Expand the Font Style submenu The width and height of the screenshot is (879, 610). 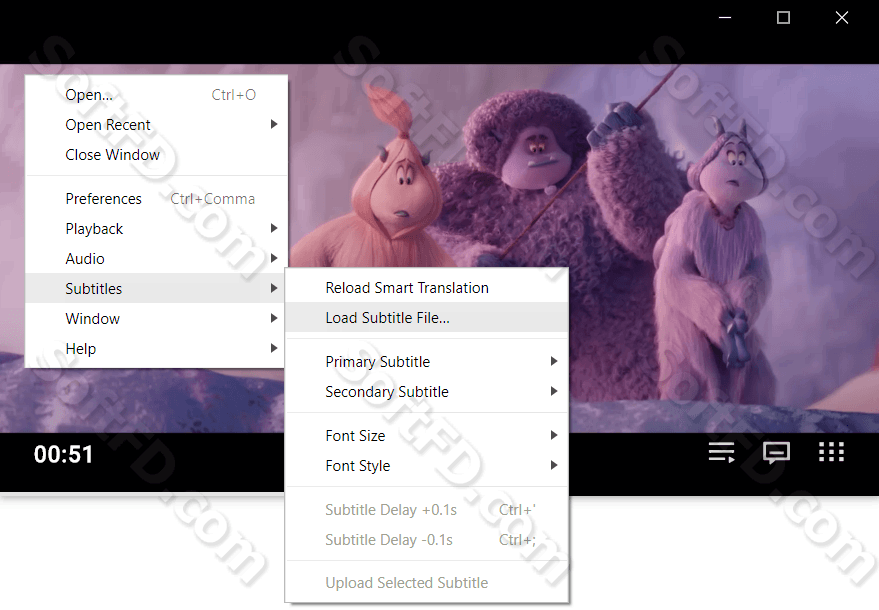pos(427,465)
